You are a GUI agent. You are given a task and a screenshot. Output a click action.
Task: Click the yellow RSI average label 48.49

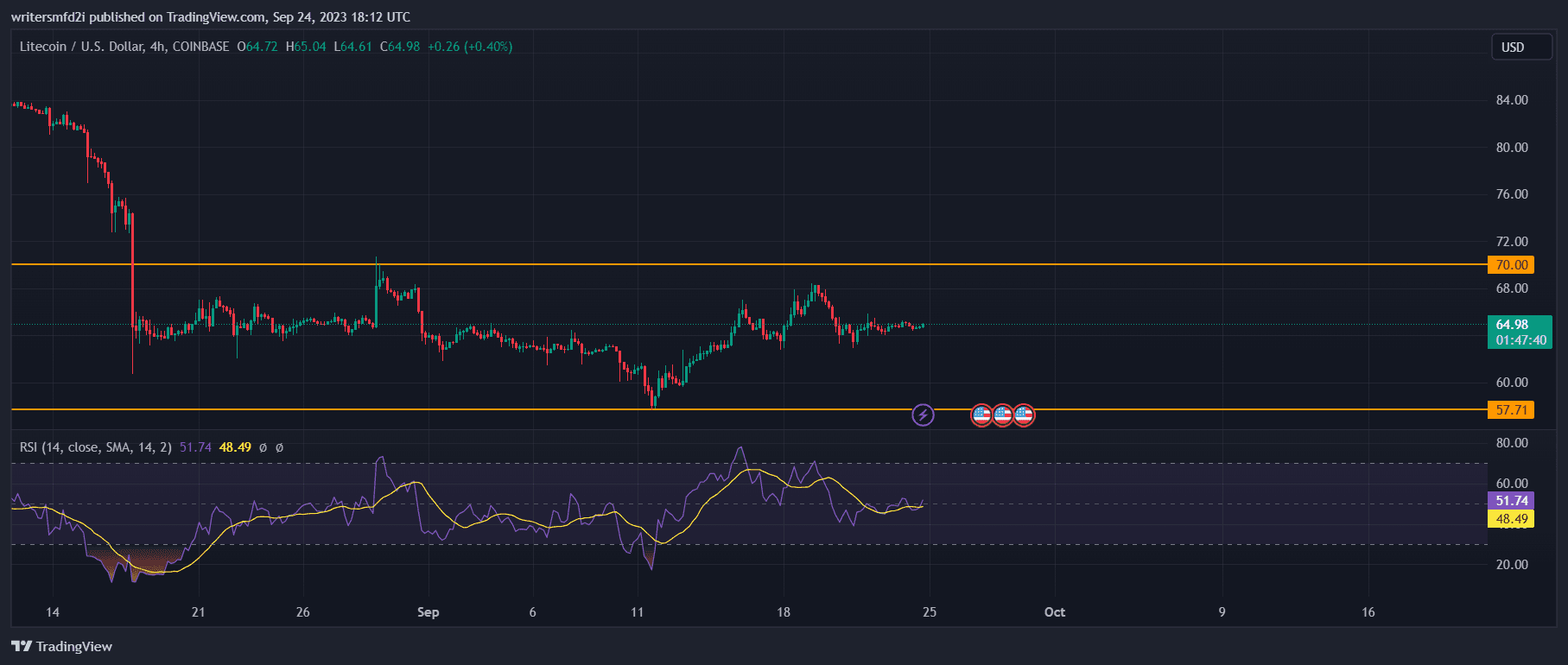coord(1511,519)
